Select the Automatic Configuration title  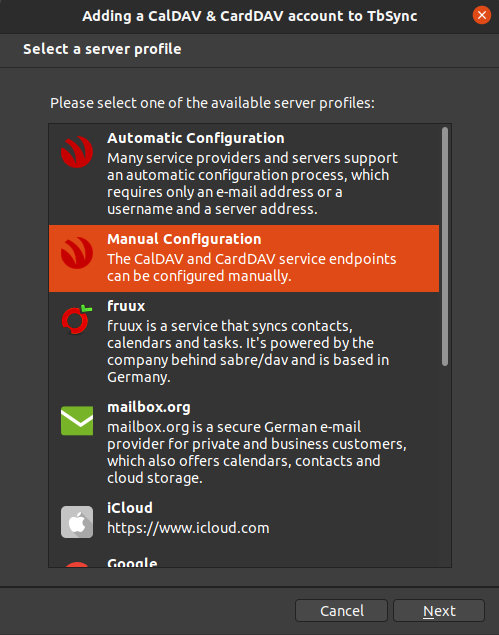(x=196, y=138)
